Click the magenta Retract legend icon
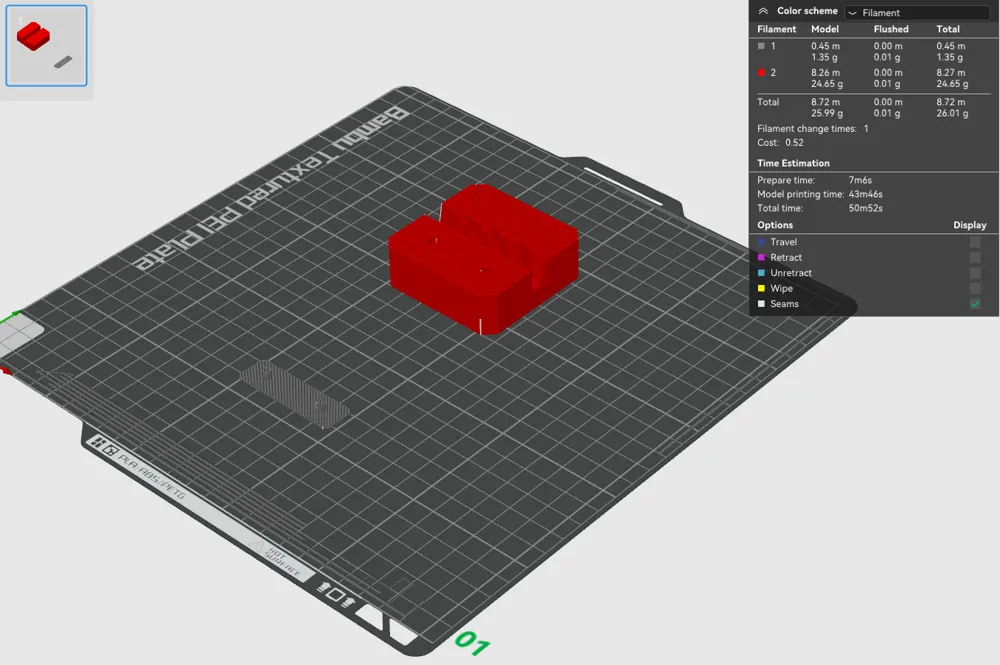This screenshot has height=665, width=1000. click(762, 257)
